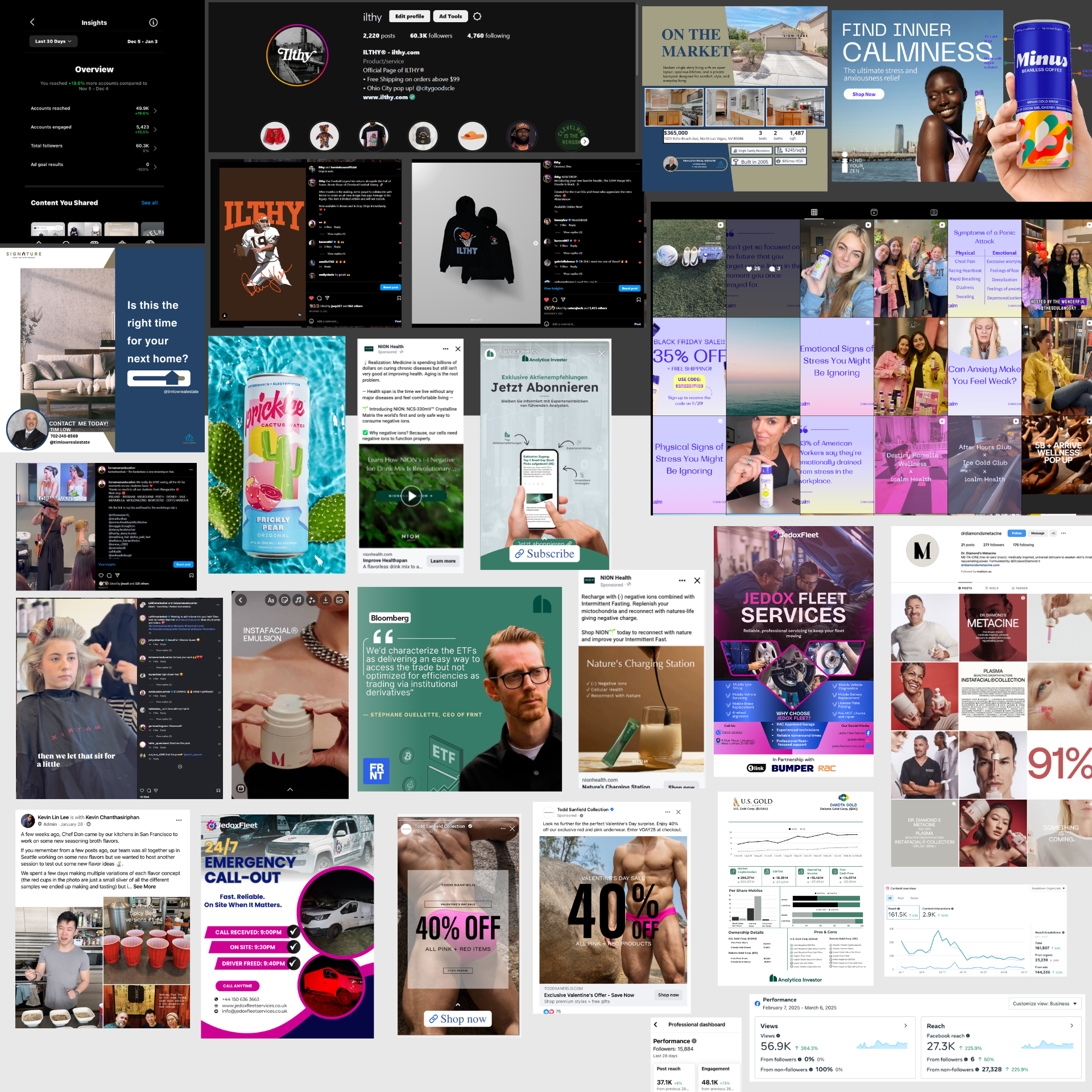Message the drdiamondsmetacine account
The width and height of the screenshot is (1092, 1092).
pos(1038,533)
